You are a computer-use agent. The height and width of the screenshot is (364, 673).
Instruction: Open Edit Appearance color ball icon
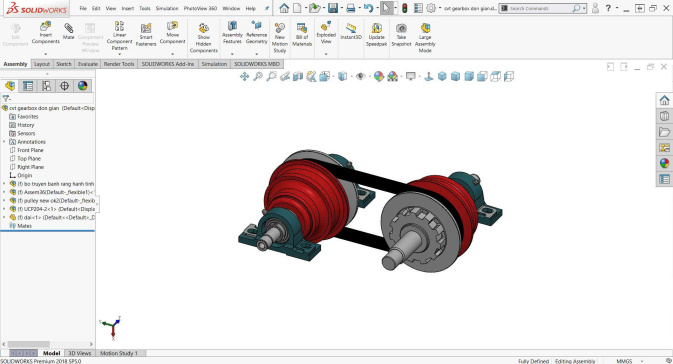point(379,76)
